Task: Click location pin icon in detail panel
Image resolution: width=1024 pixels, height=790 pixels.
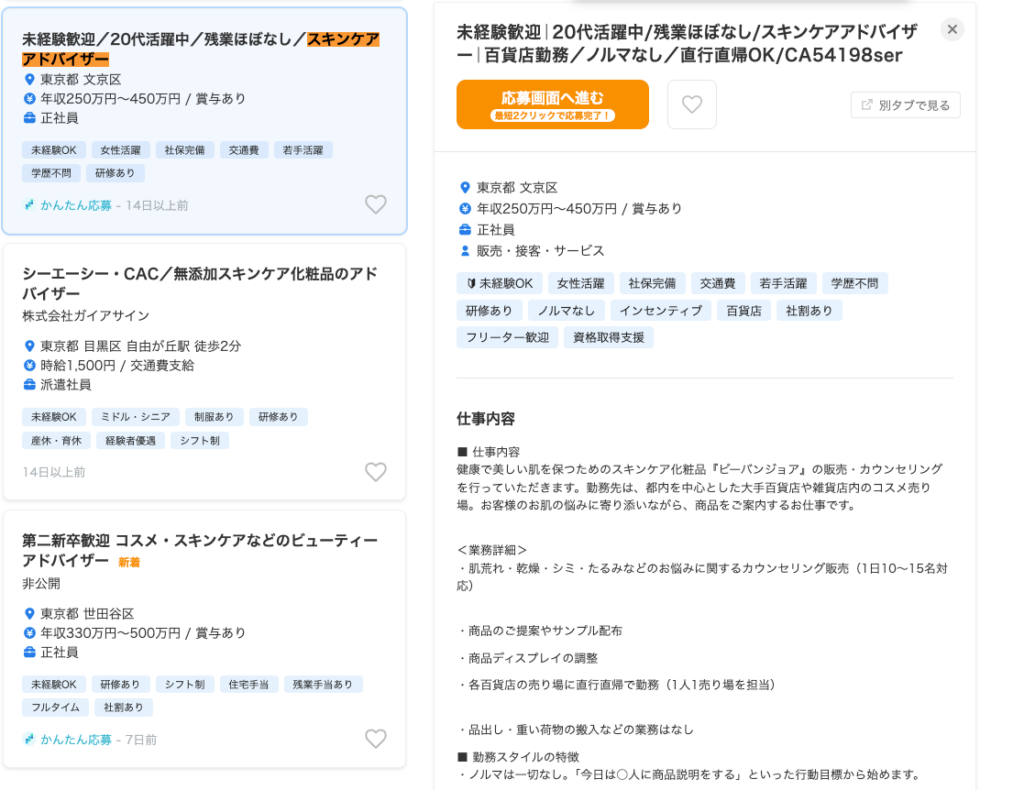Action: [464, 188]
